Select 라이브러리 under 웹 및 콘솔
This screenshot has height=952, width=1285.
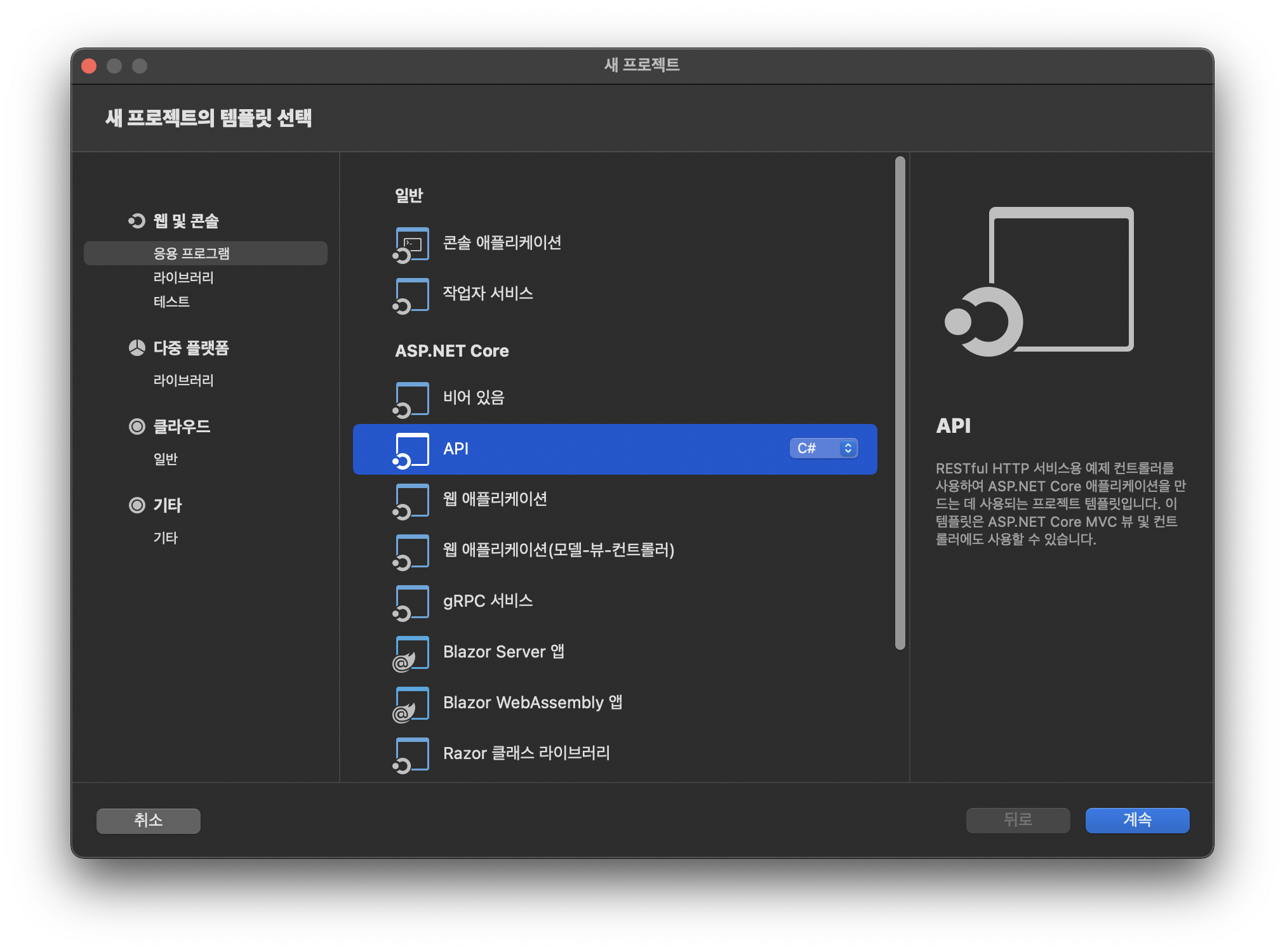pyautogui.click(x=183, y=277)
